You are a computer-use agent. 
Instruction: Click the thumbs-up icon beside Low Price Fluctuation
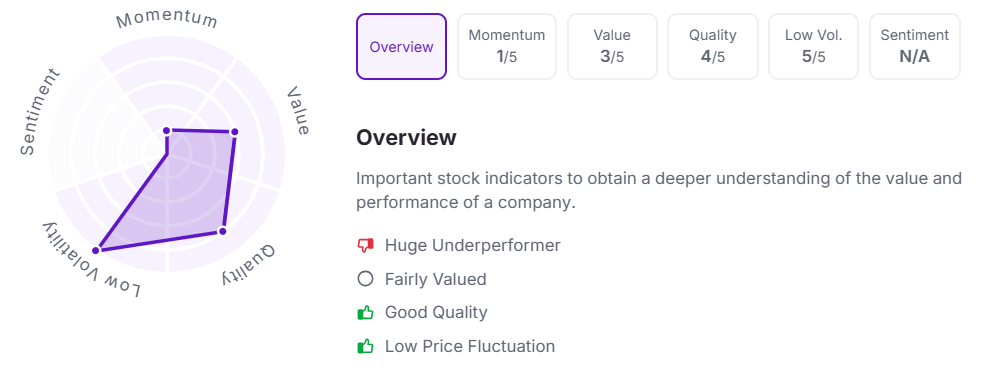coord(365,346)
